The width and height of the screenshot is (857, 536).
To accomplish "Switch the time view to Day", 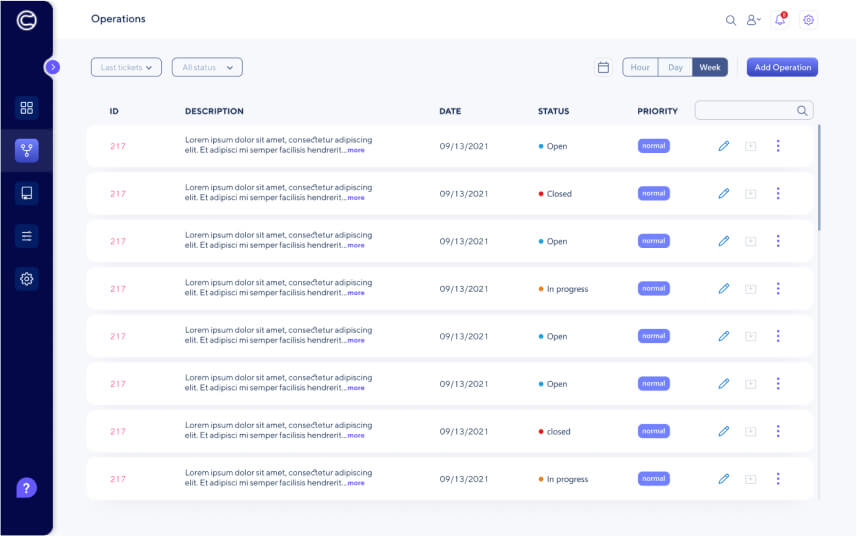I will (x=676, y=67).
